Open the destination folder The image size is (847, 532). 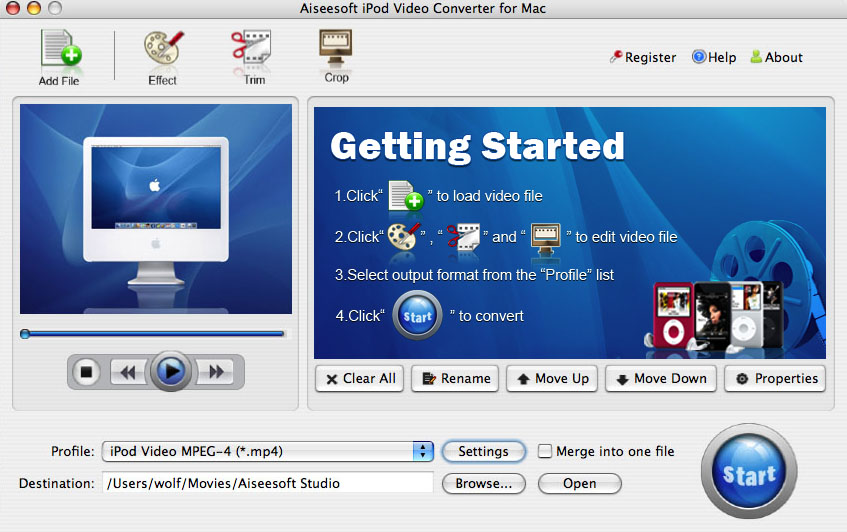(x=580, y=483)
